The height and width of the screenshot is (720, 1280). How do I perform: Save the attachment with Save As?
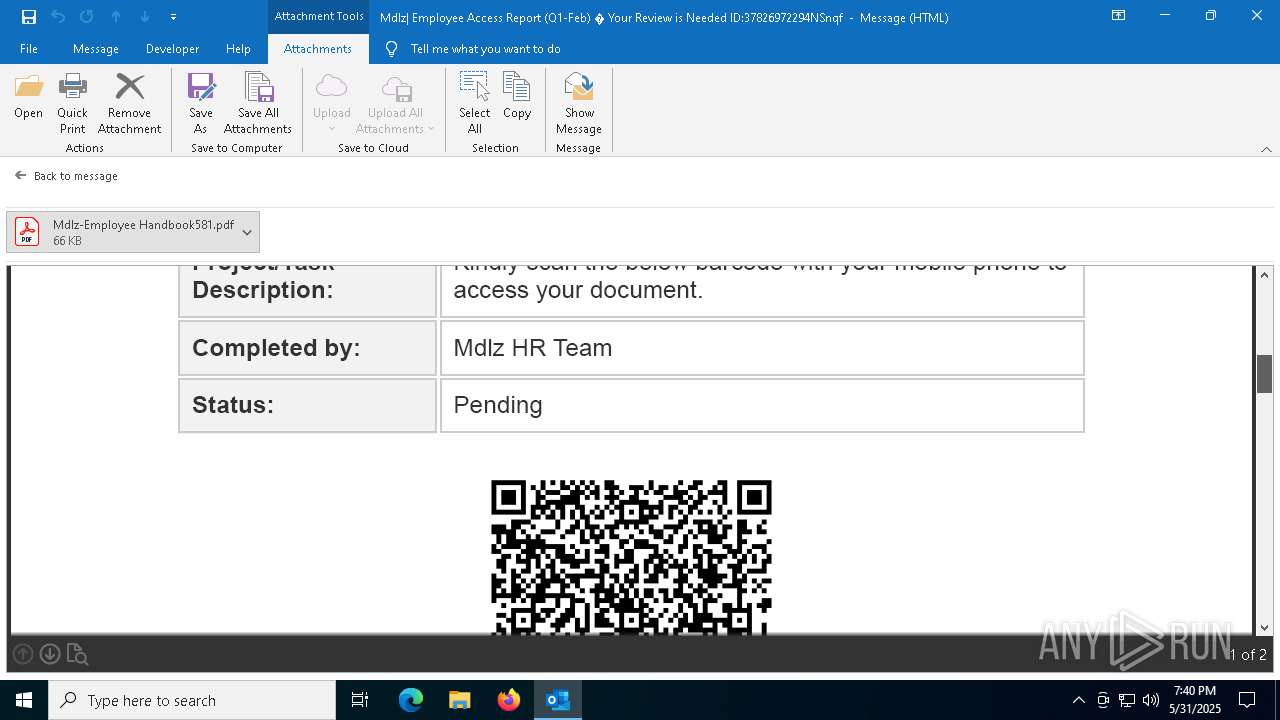(201, 104)
